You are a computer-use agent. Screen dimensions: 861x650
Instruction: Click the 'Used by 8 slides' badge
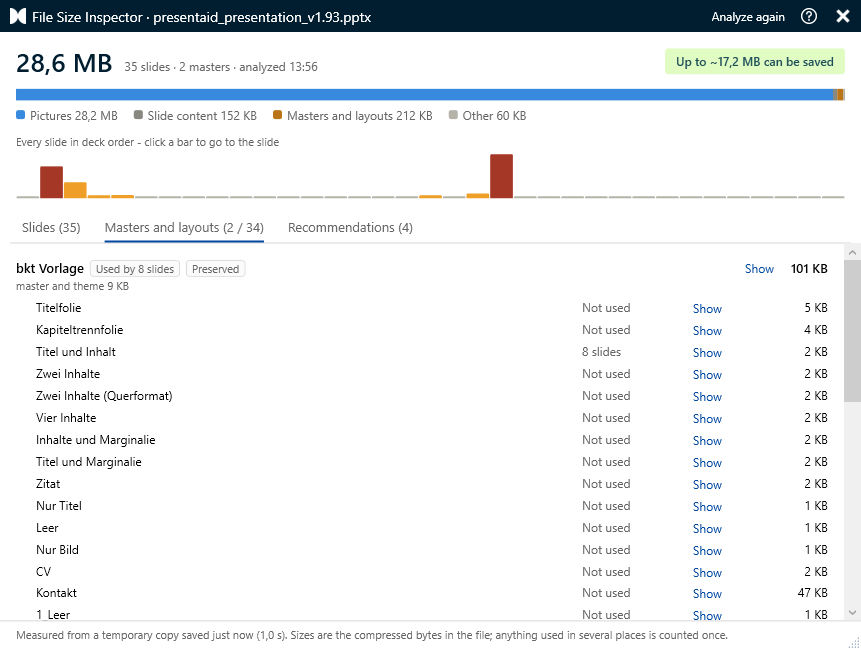point(135,269)
